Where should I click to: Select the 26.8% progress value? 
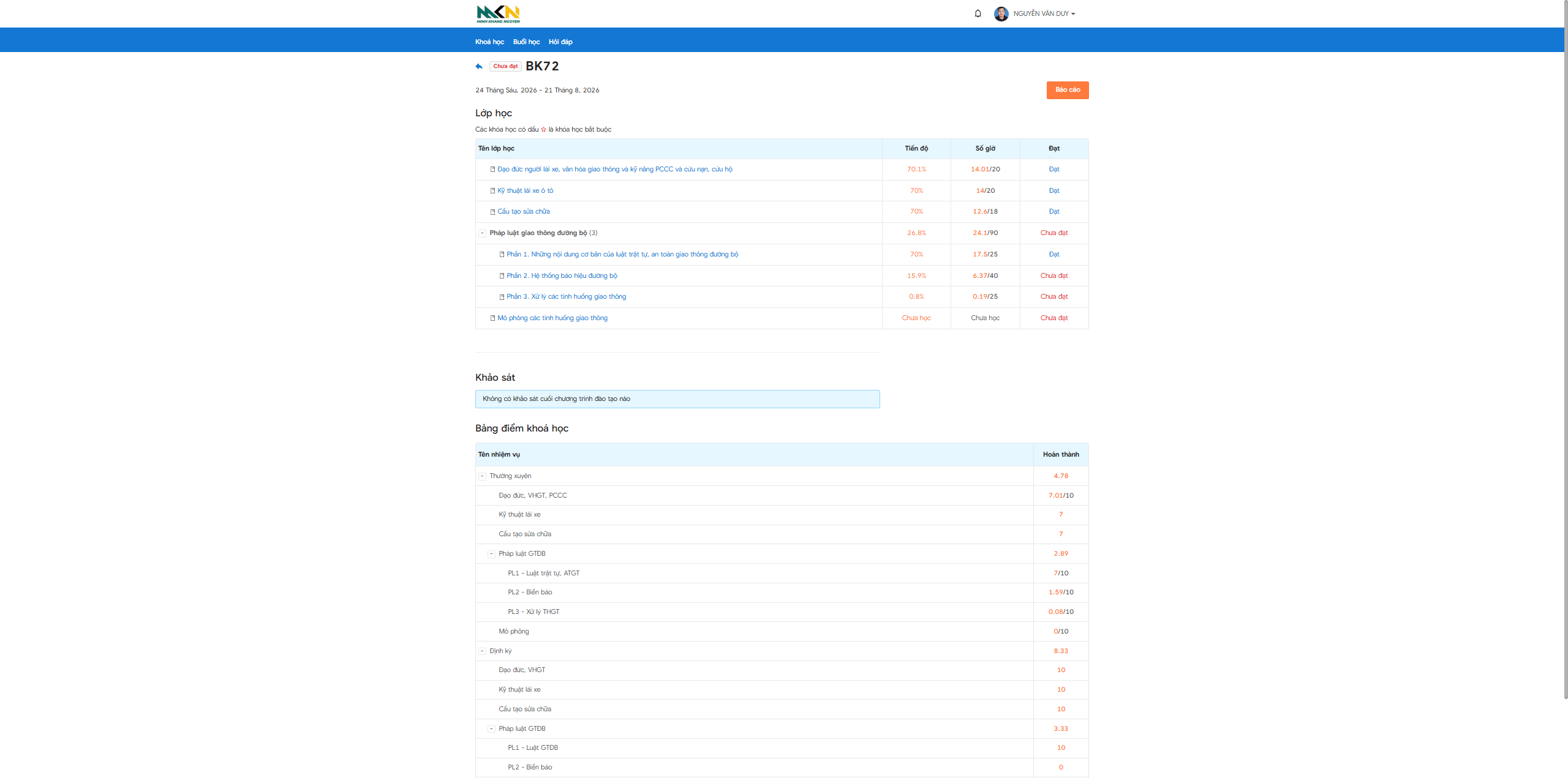(x=916, y=233)
